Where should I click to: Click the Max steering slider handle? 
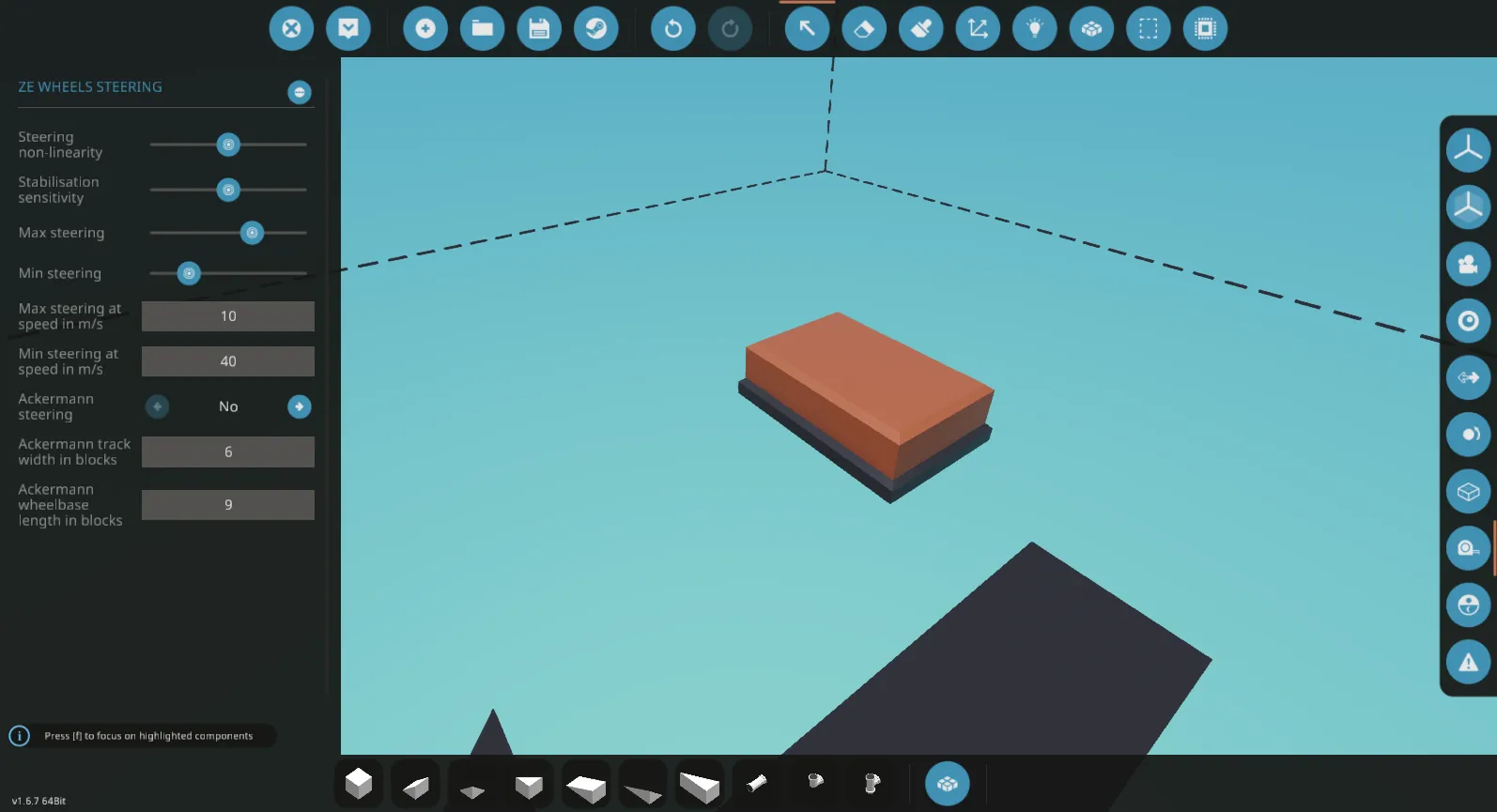point(252,233)
